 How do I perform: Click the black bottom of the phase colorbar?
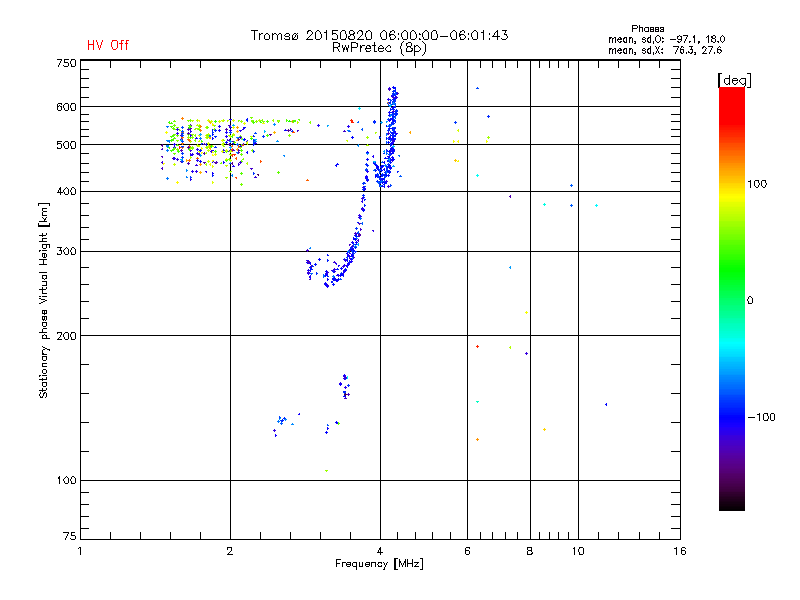[x=732, y=503]
